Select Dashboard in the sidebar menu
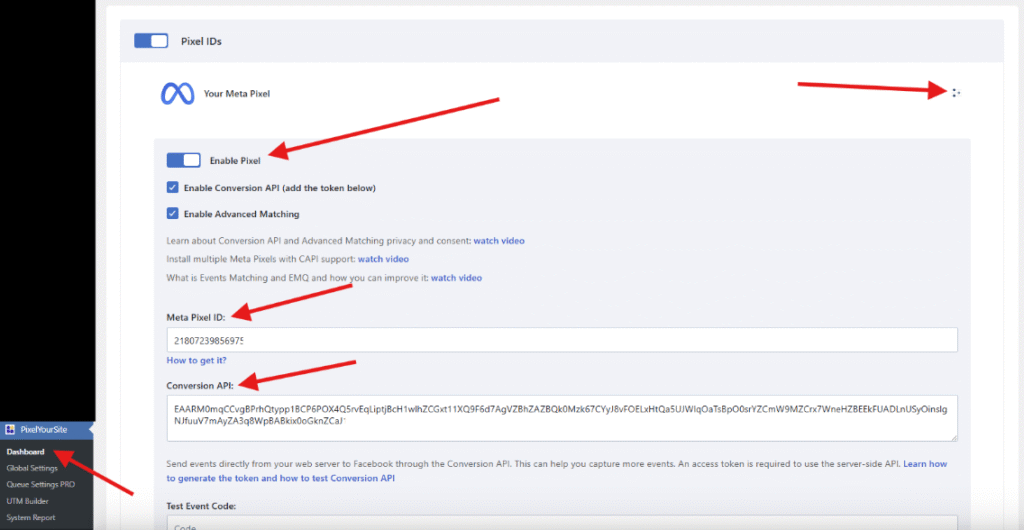 pyautogui.click(x=25, y=452)
